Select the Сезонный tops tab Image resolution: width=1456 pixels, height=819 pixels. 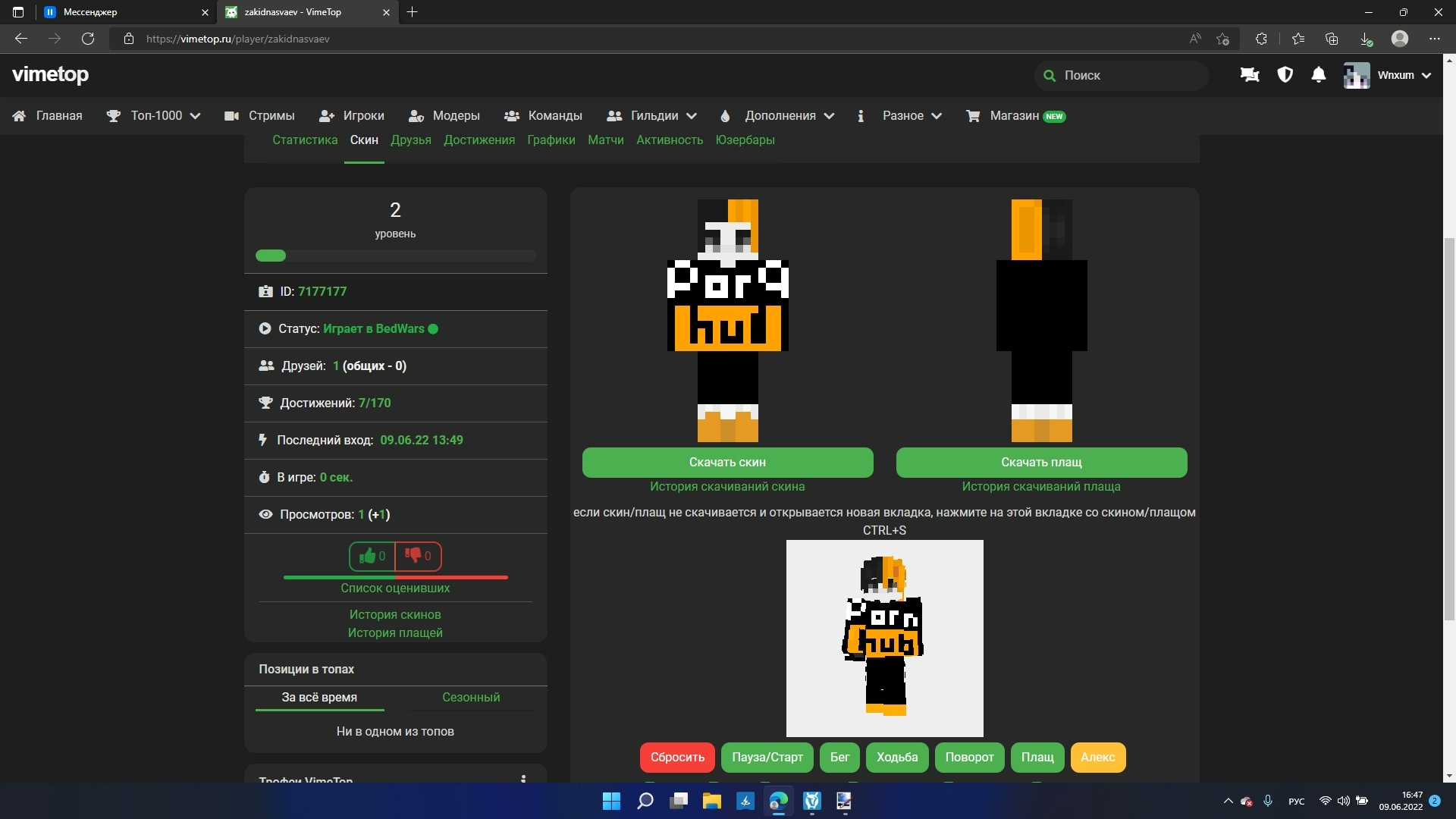coord(471,697)
